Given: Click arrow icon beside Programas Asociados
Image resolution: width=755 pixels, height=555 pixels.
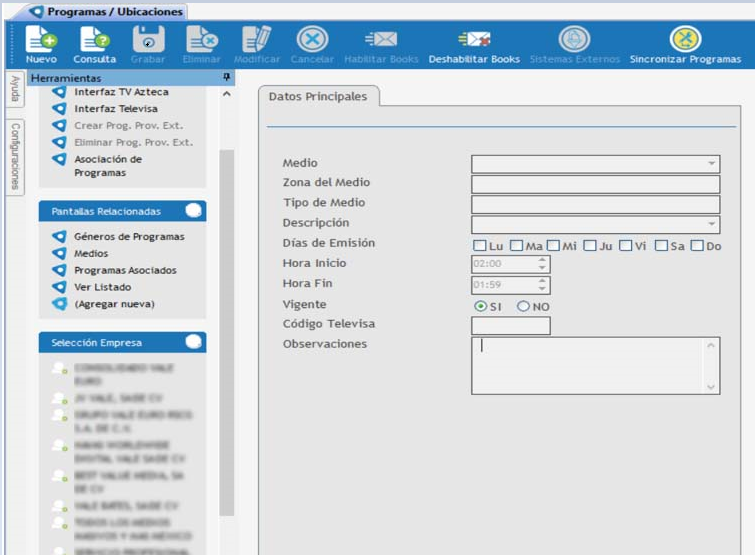Looking at the screenshot, I should tap(59, 270).
